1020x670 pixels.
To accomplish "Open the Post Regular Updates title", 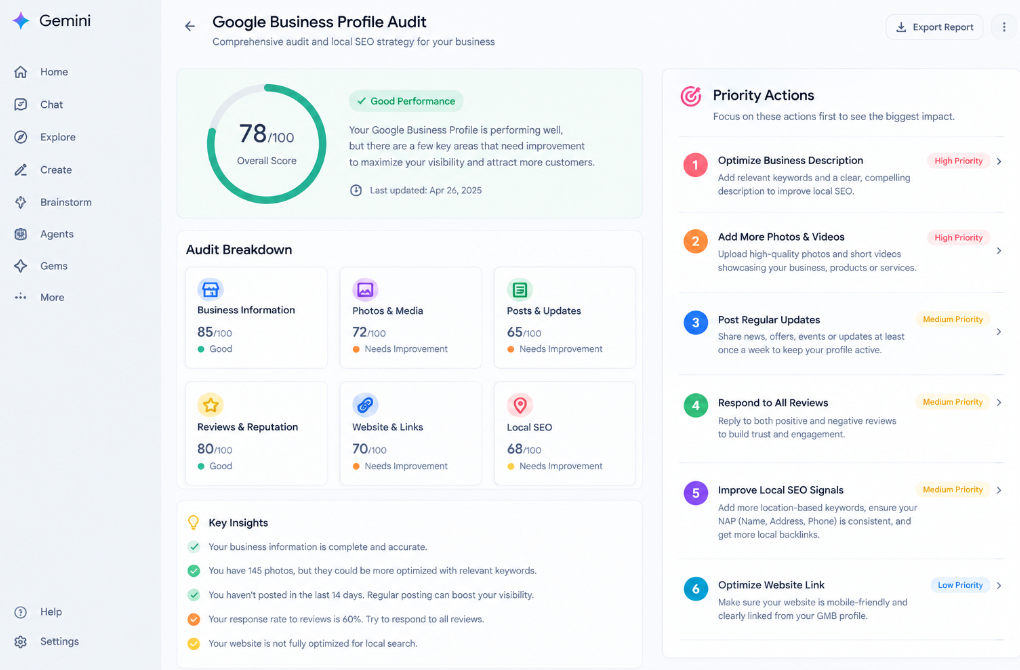I will point(769,320).
